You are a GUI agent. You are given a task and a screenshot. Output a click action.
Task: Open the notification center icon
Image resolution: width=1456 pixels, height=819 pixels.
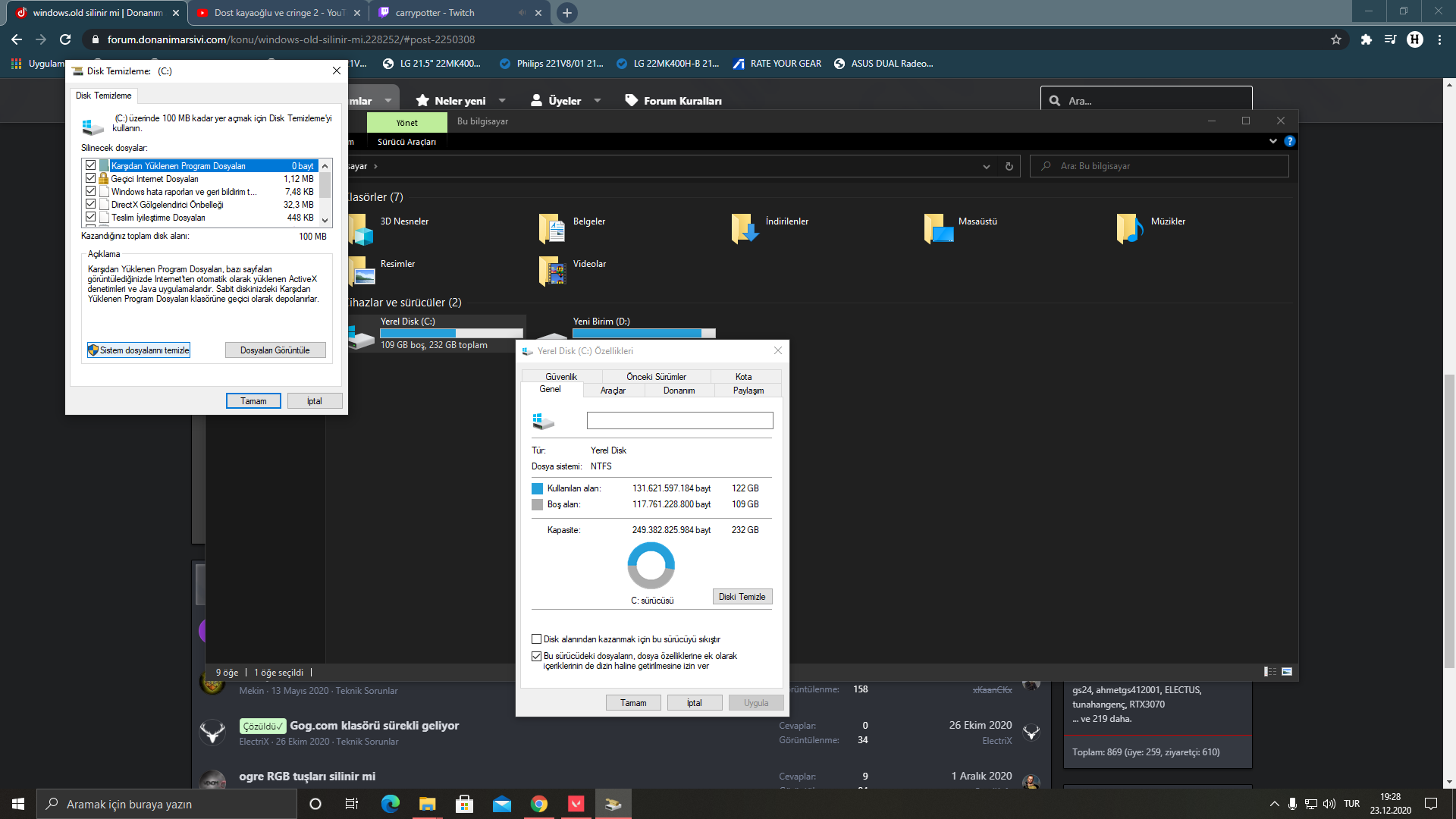(1431, 804)
